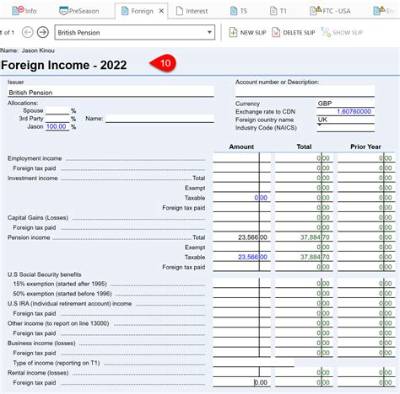
Task: Click Rental Foreign tax paid amount 0.00
Action: pos(242,382)
